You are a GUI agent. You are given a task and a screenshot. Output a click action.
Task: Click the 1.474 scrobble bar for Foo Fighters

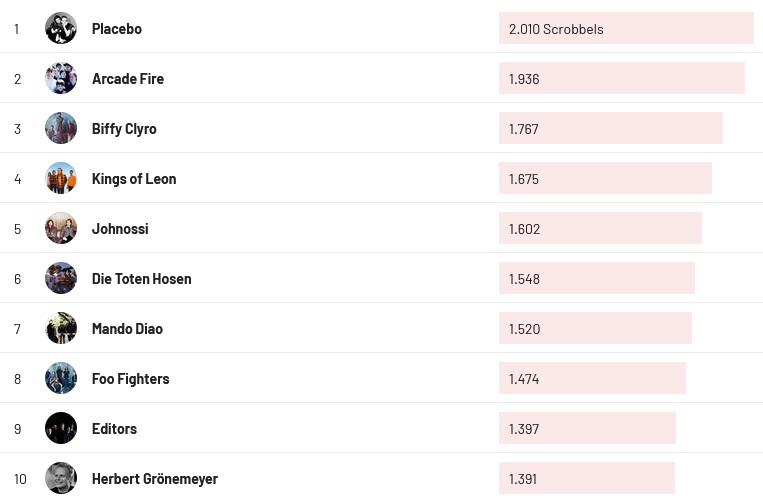pyautogui.click(x=592, y=379)
